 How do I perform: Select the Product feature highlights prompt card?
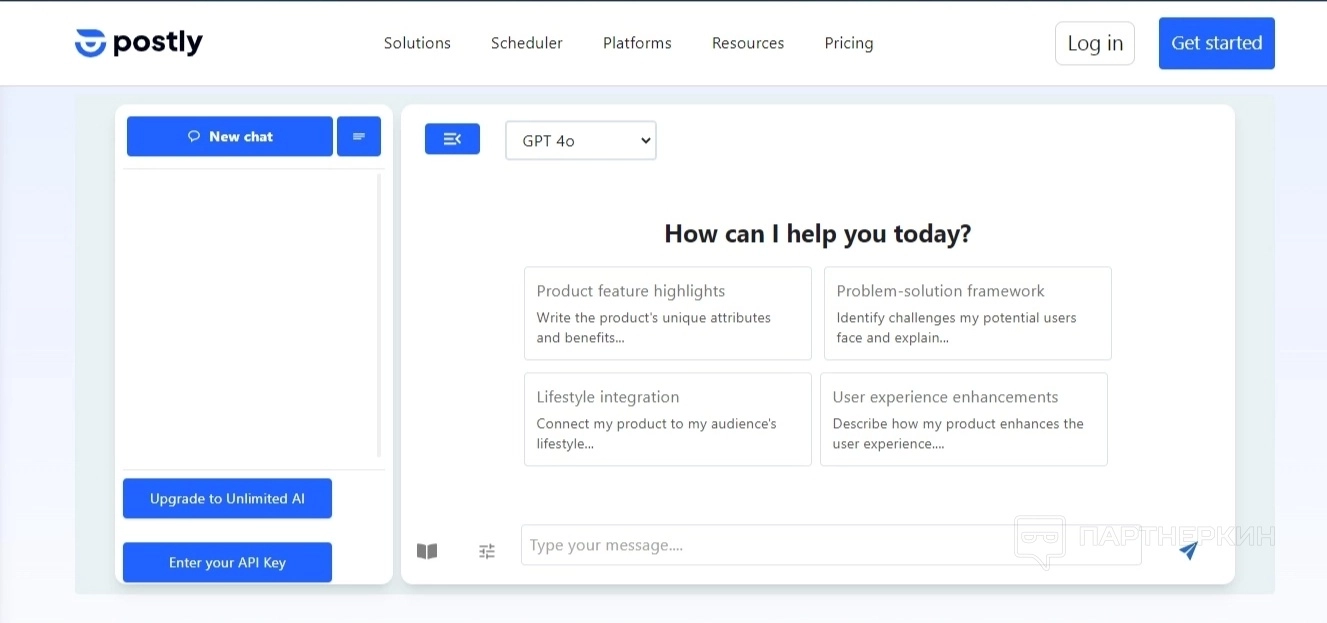click(667, 313)
